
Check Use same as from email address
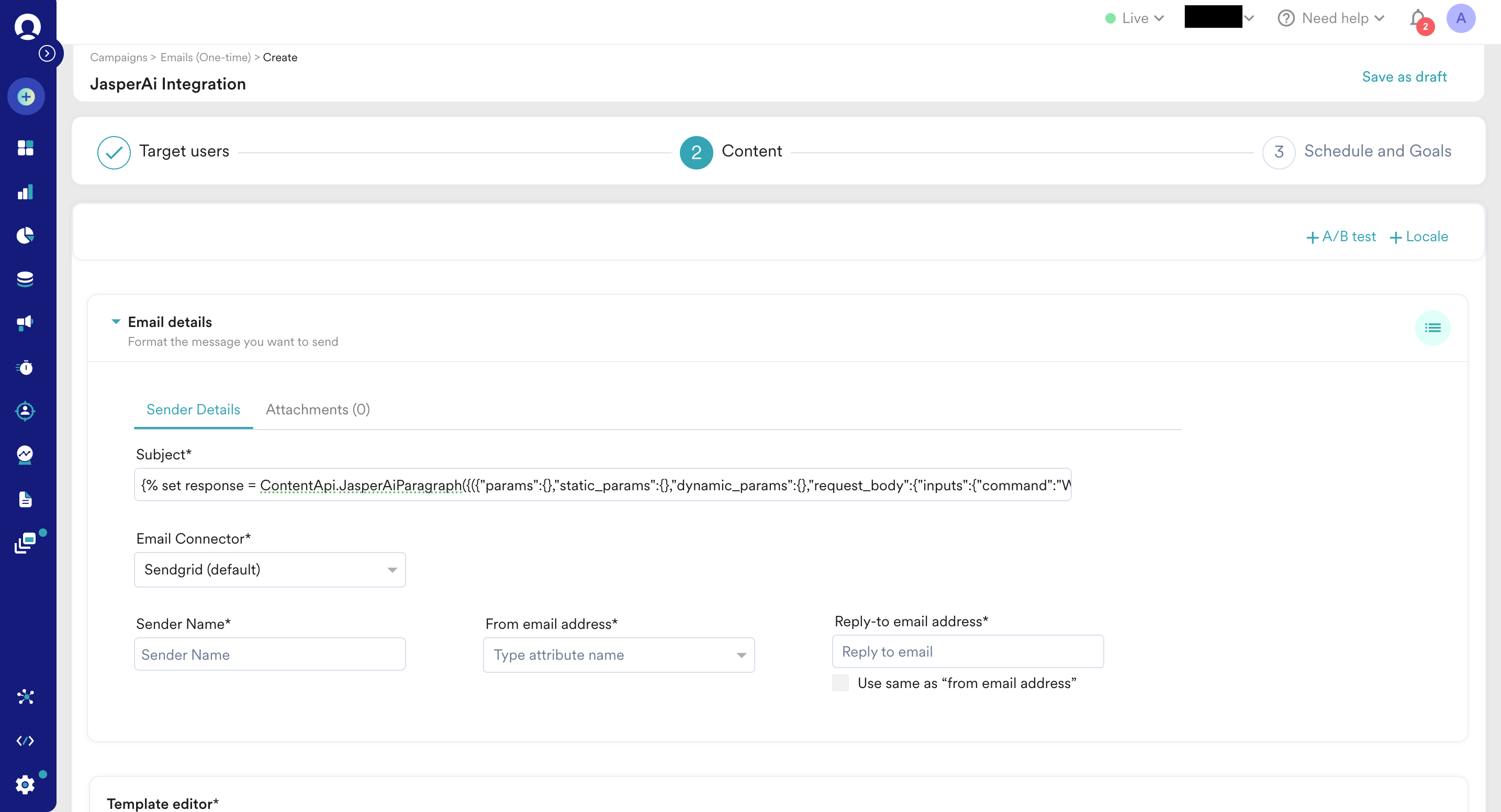pos(840,683)
